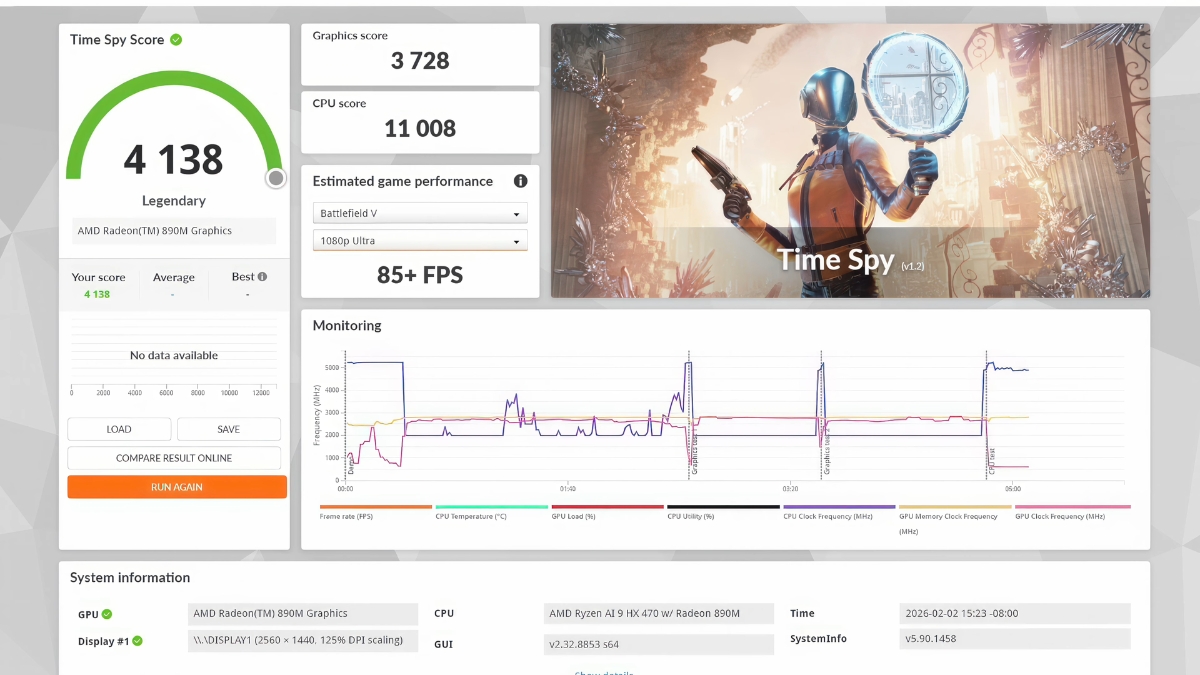This screenshot has height=675, width=1200.
Task: Click the DISPLAY1 2560 × 1440 value
Action: [x=303, y=641]
